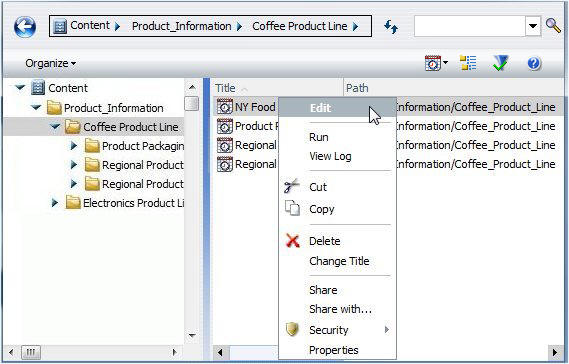Open the Organize dropdown menu
Viewport: 569px width, 364px height.
(x=51, y=64)
